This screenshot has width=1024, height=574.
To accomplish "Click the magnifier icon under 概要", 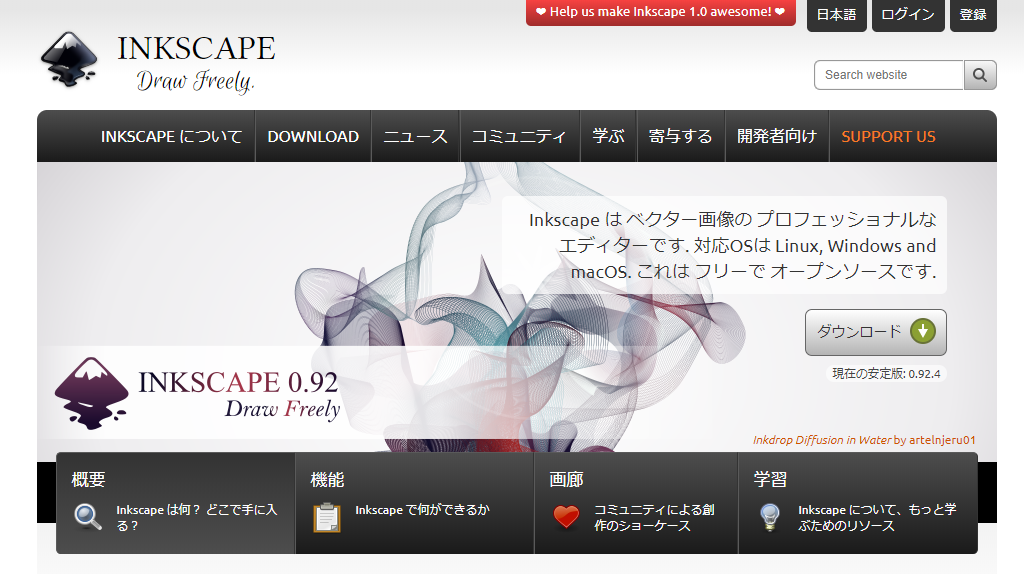I will pyautogui.click(x=88, y=517).
